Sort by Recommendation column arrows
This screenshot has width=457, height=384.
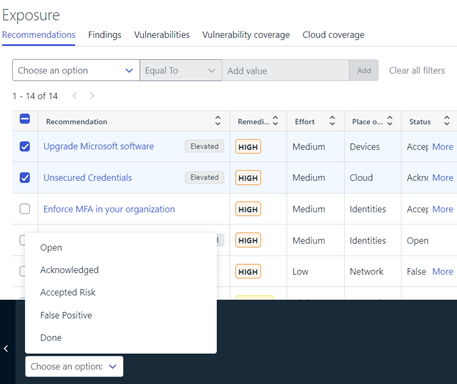click(218, 121)
